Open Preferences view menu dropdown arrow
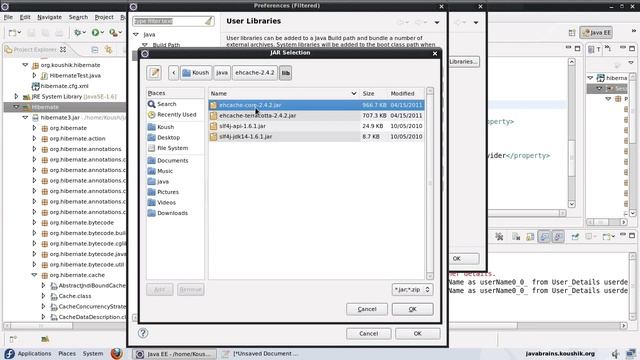Viewport: 640px width, 360px height. pos(437,22)
